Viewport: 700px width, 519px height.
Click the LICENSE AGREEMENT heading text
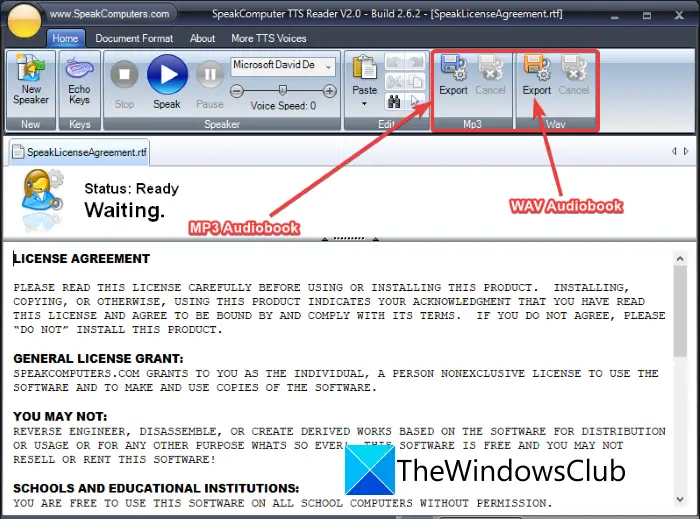click(x=82, y=259)
